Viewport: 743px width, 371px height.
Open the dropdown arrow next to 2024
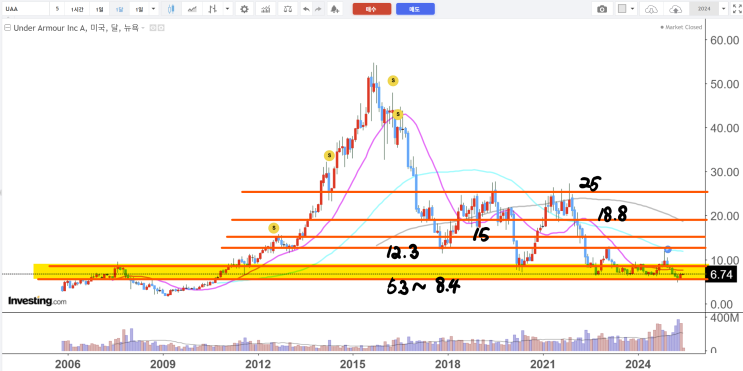(723, 9)
